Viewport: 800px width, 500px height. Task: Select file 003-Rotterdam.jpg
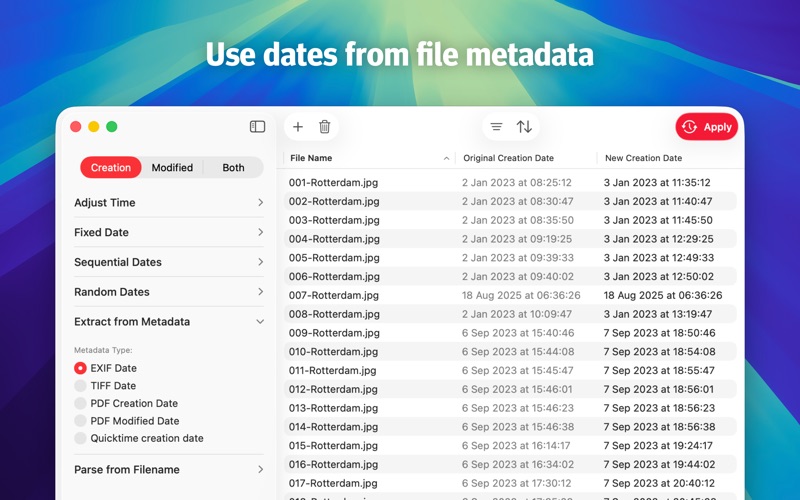pyautogui.click(x=334, y=220)
